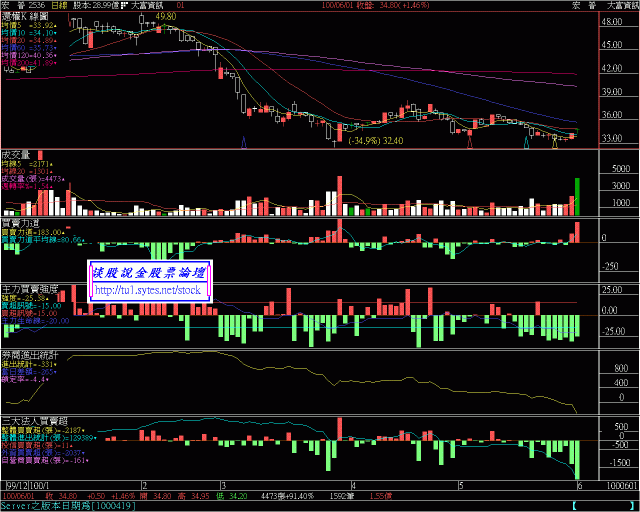Click the 高 34.95 high price value
640x512 pixels.
pos(193,496)
